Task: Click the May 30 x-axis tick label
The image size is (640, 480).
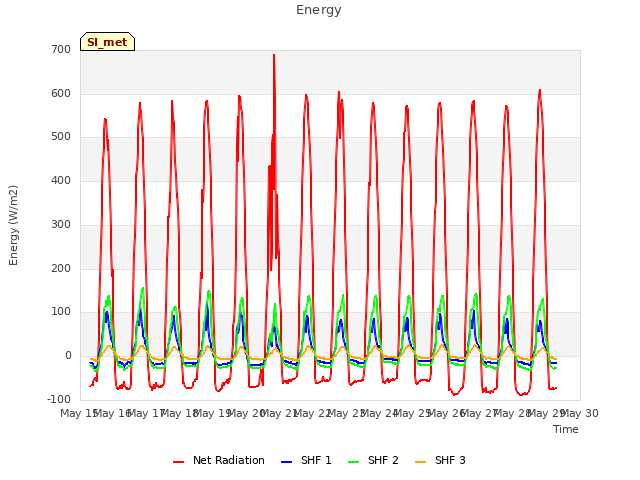Action: point(580,413)
